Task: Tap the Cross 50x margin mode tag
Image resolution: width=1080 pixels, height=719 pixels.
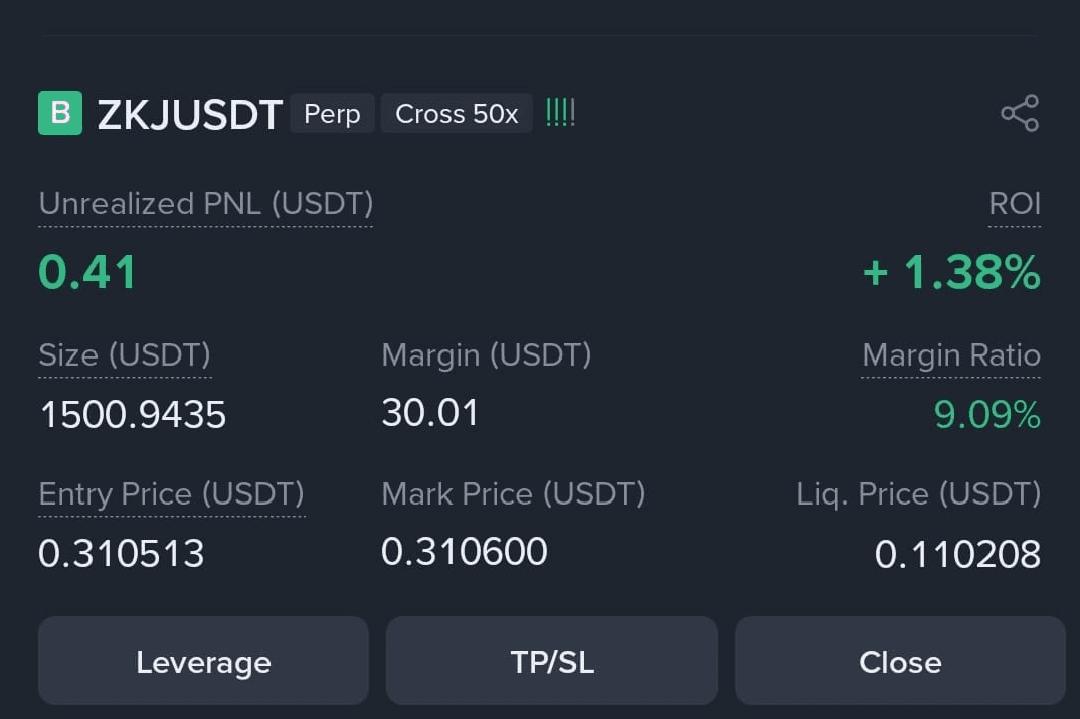Action: 456,114
